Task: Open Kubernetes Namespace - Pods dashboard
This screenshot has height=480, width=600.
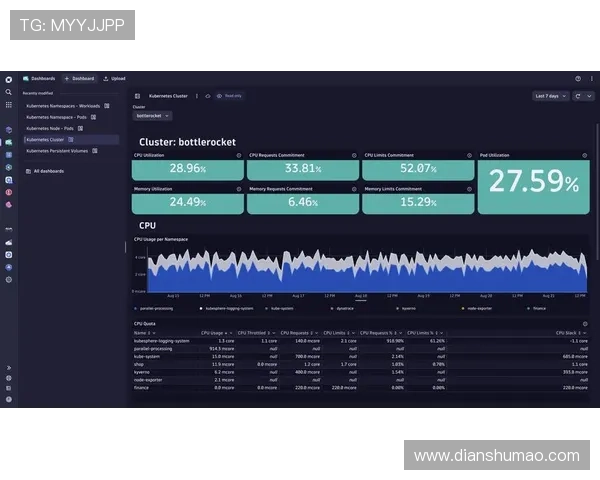Action: 56,117
